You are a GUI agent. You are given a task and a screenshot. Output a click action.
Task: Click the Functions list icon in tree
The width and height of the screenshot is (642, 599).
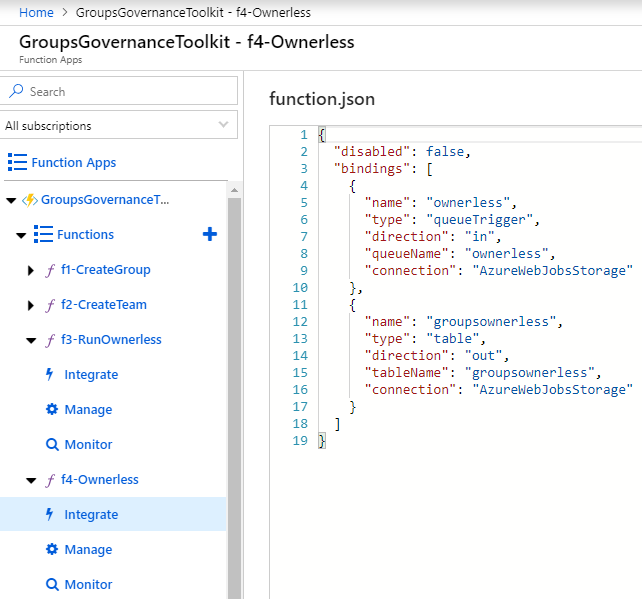[42, 234]
